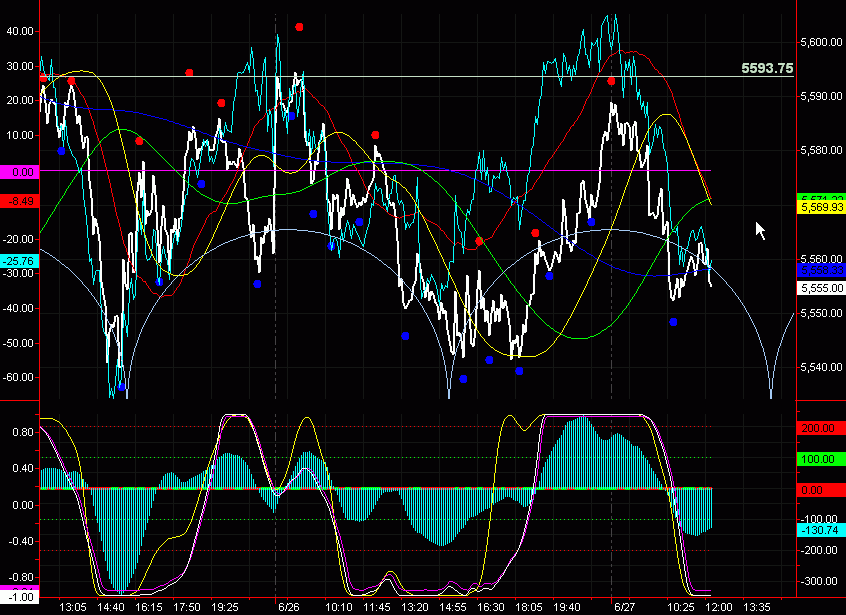Click the 6/26 date label

(289, 607)
